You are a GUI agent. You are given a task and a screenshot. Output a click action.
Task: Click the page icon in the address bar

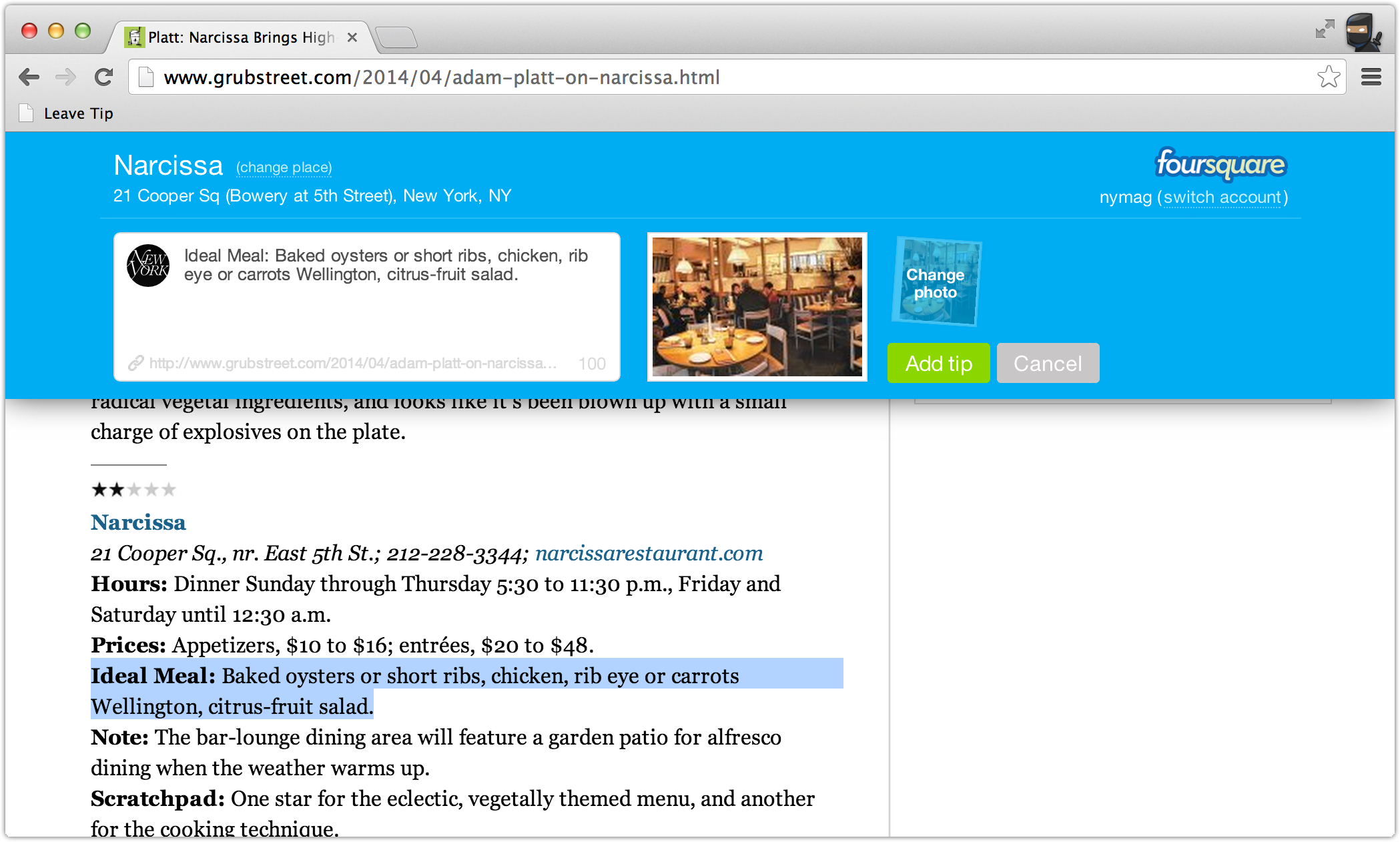click(146, 77)
